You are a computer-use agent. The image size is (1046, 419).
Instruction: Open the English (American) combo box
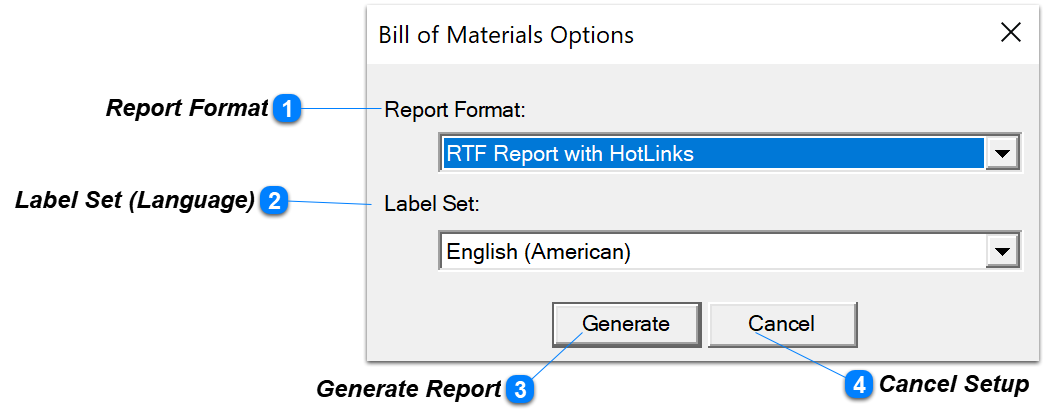coord(730,252)
